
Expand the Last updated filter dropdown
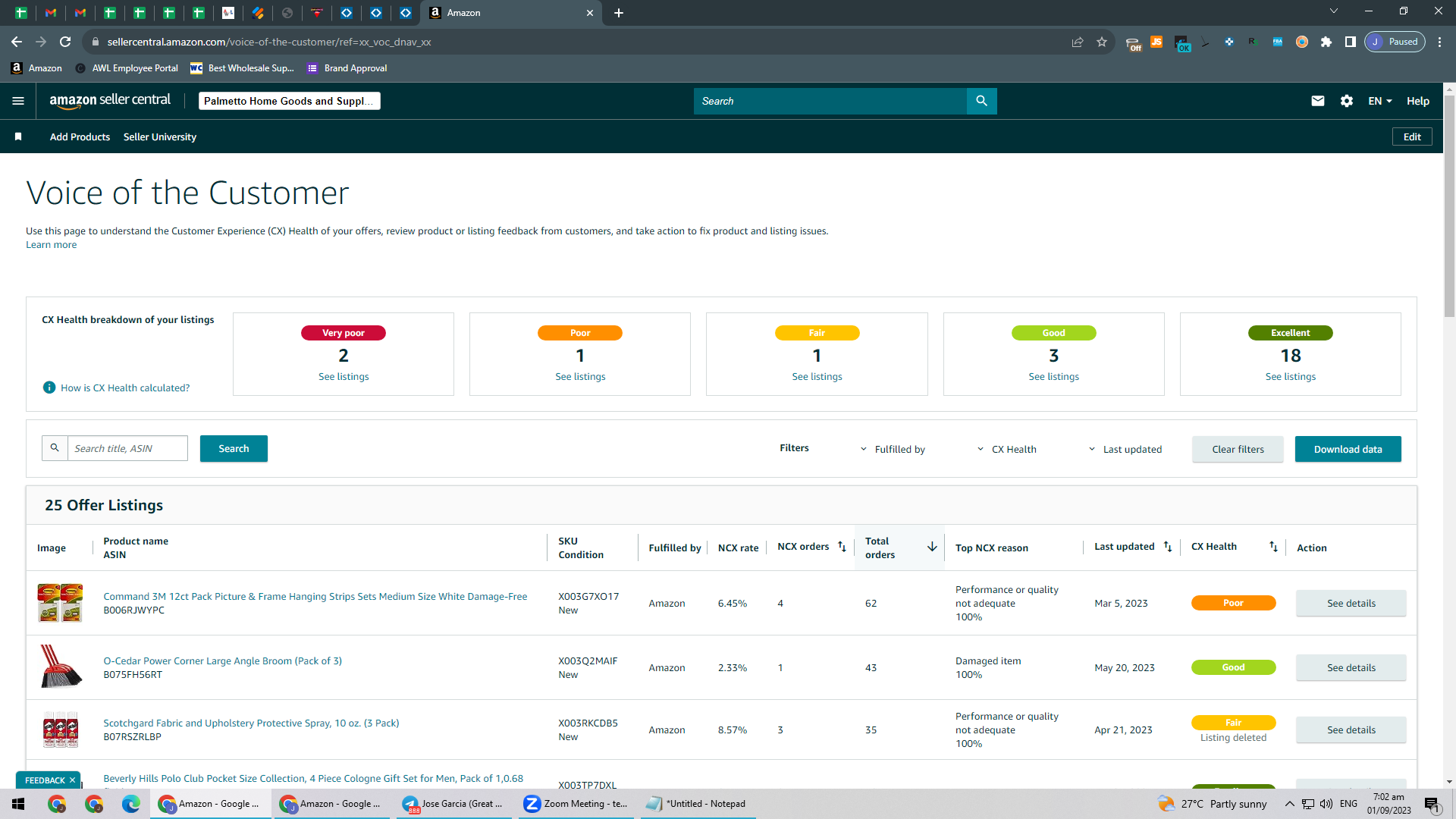(x=1125, y=449)
